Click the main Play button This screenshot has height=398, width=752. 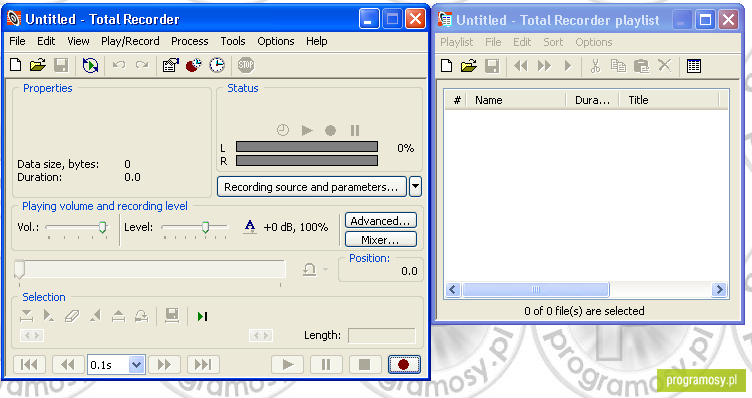[287, 365]
